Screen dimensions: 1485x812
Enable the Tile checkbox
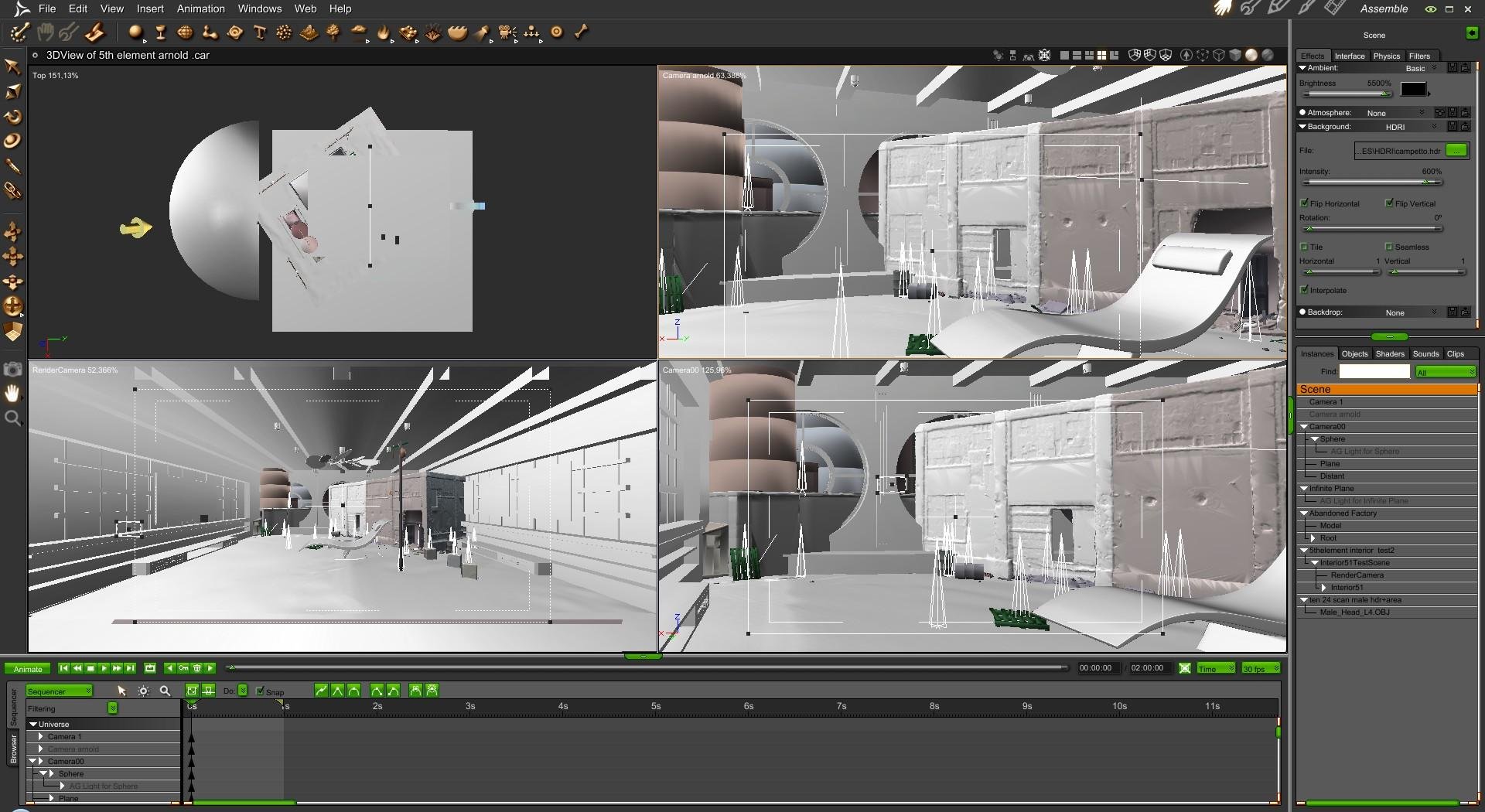click(1305, 247)
